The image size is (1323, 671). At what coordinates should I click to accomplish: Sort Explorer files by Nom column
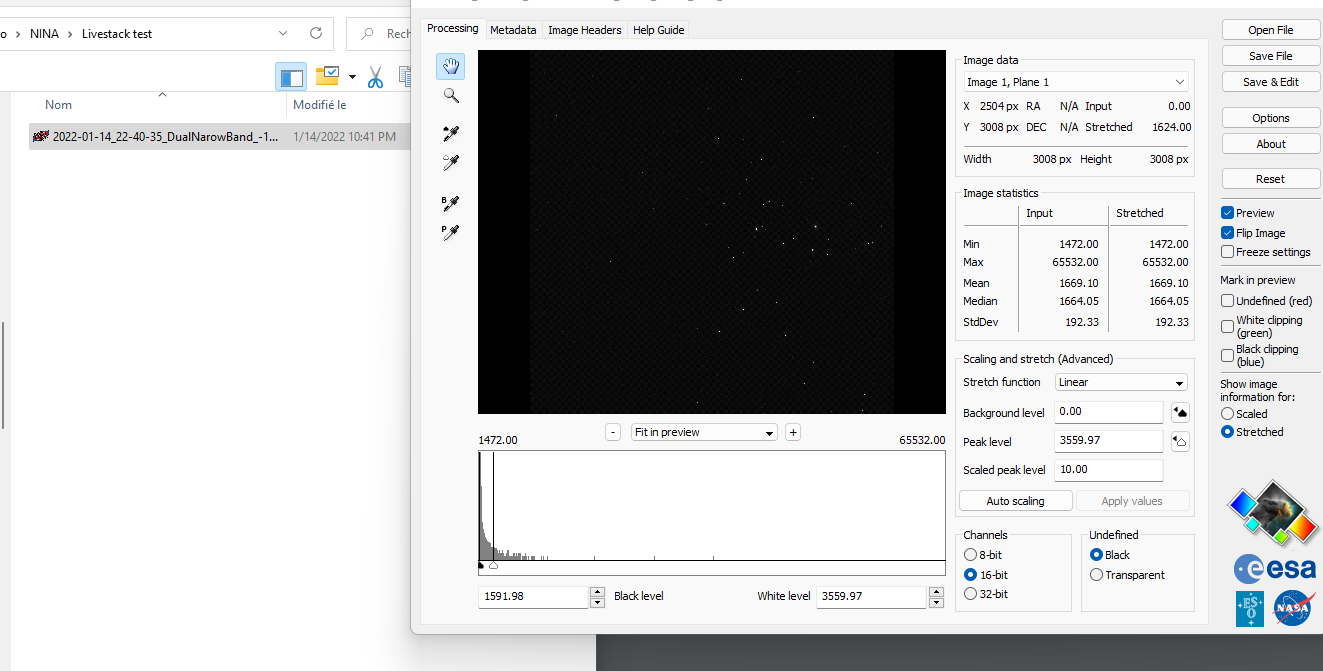[58, 105]
